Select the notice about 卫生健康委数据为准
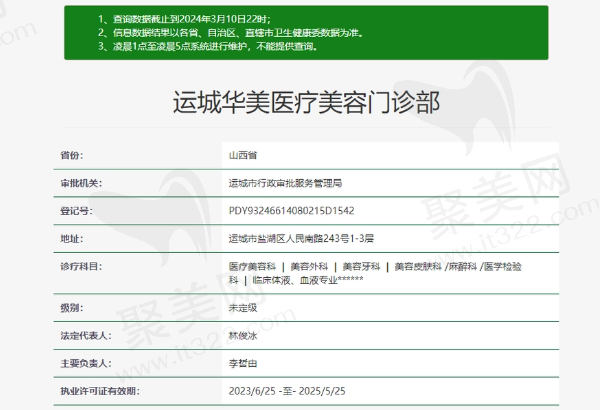 point(230,33)
